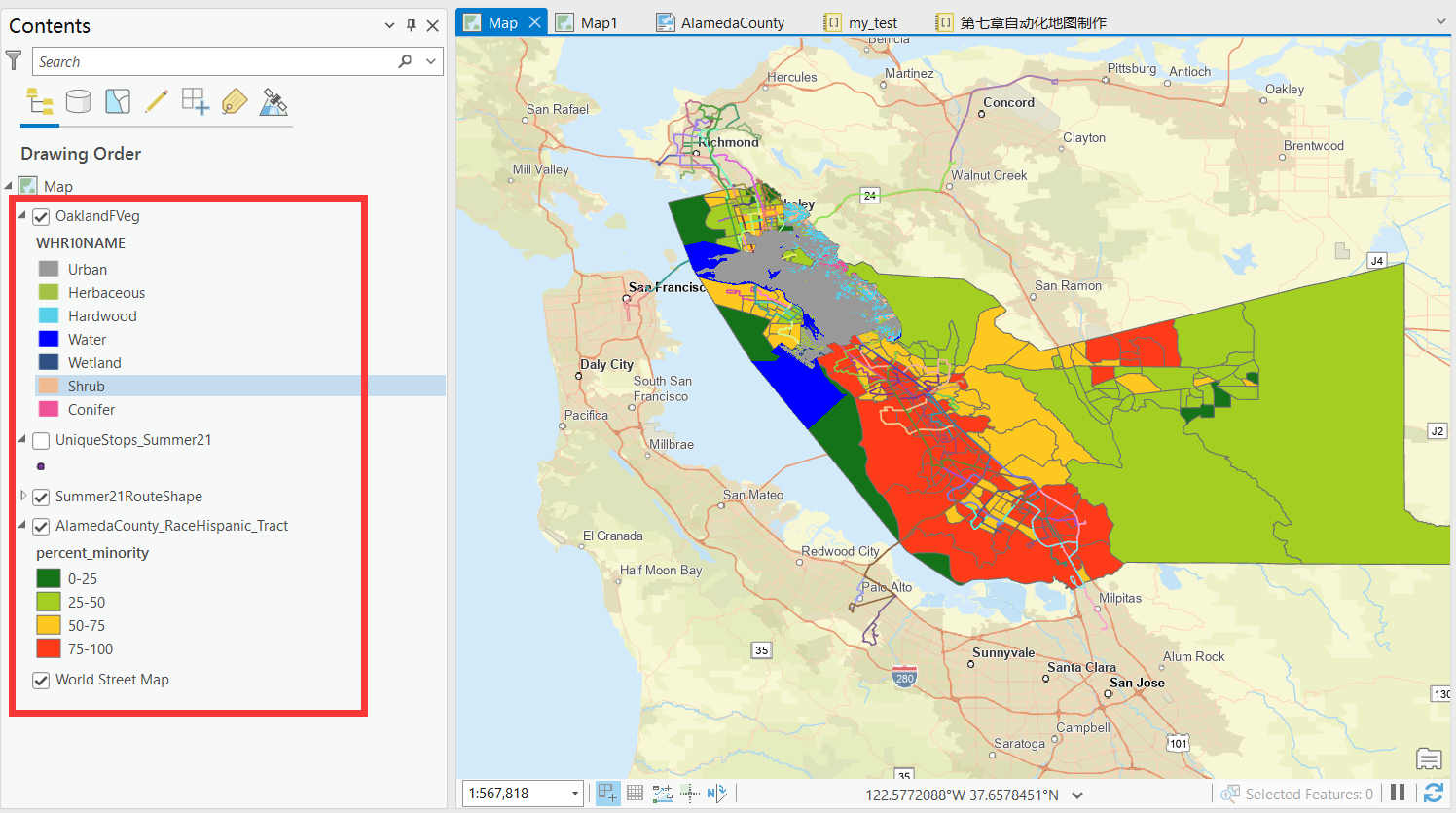Close the Contents pane

pos(433,25)
